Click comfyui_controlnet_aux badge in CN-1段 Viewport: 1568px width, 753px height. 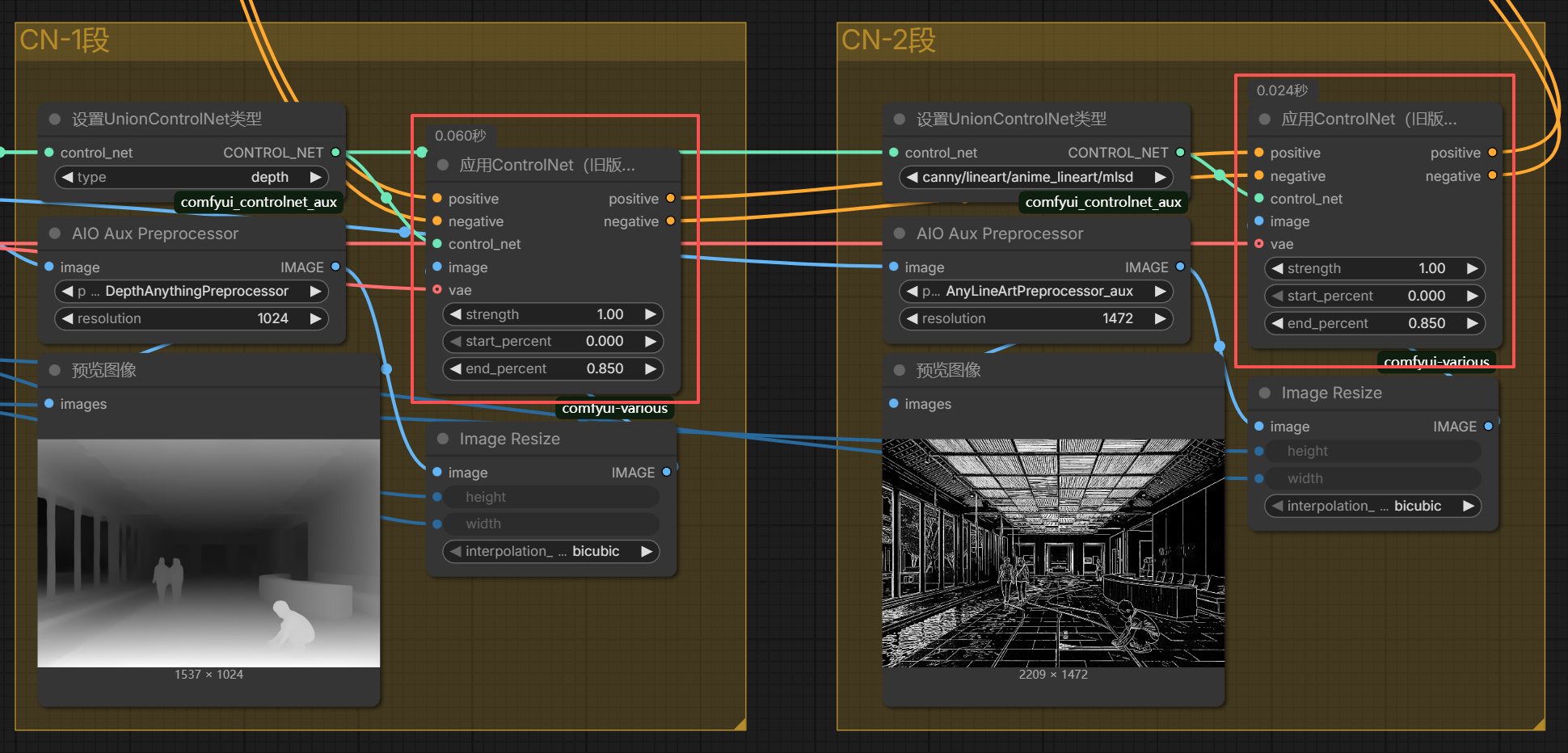pyautogui.click(x=259, y=202)
